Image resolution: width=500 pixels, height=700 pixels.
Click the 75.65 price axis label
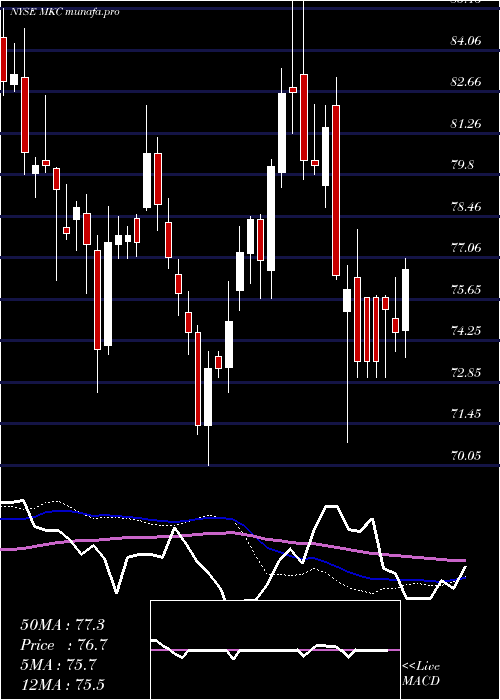466,290
